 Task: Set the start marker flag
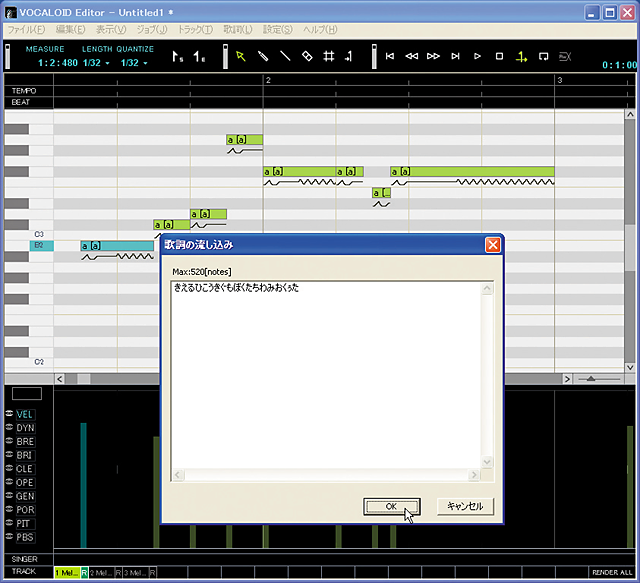tap(177, 56)
